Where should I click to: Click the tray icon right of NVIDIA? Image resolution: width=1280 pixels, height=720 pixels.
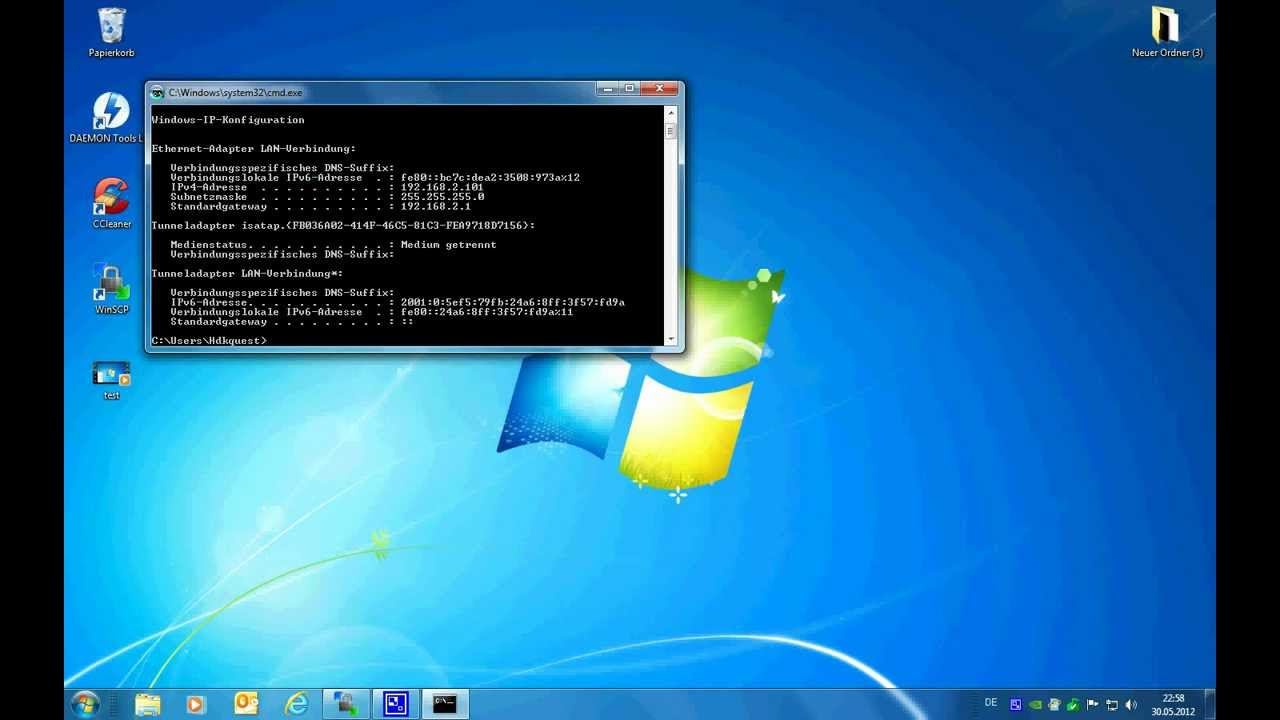[x=1054, y=705]
